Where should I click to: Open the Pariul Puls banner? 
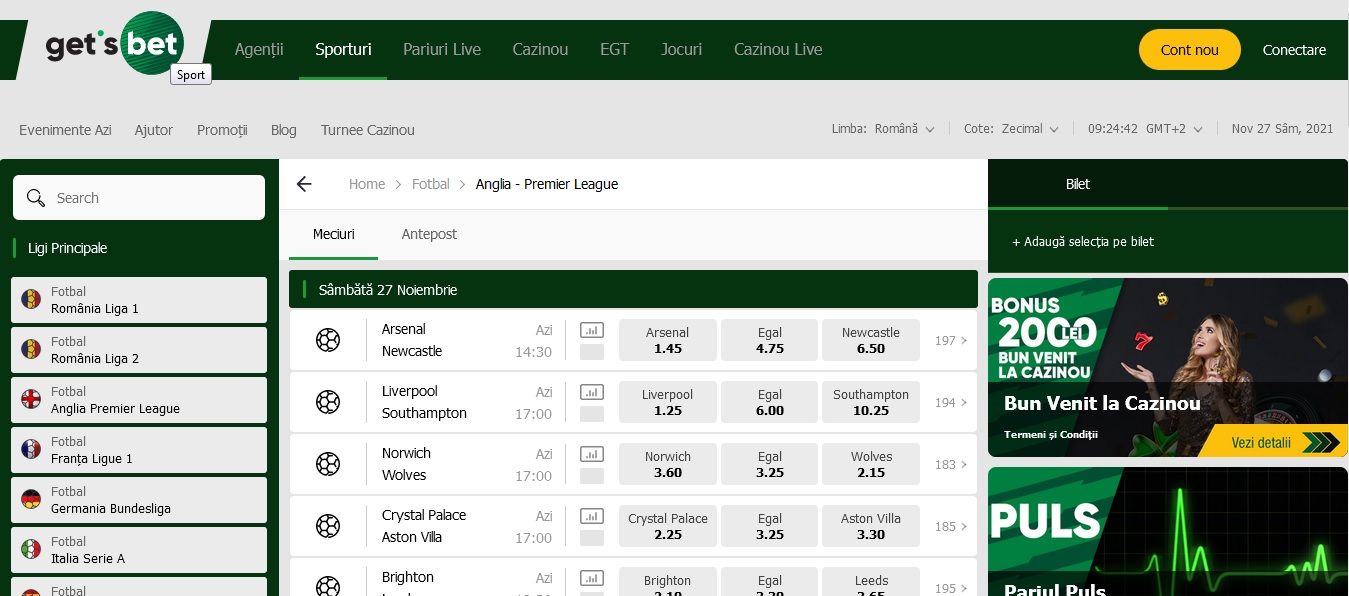pyautogui.click(x=1168, y=532)
